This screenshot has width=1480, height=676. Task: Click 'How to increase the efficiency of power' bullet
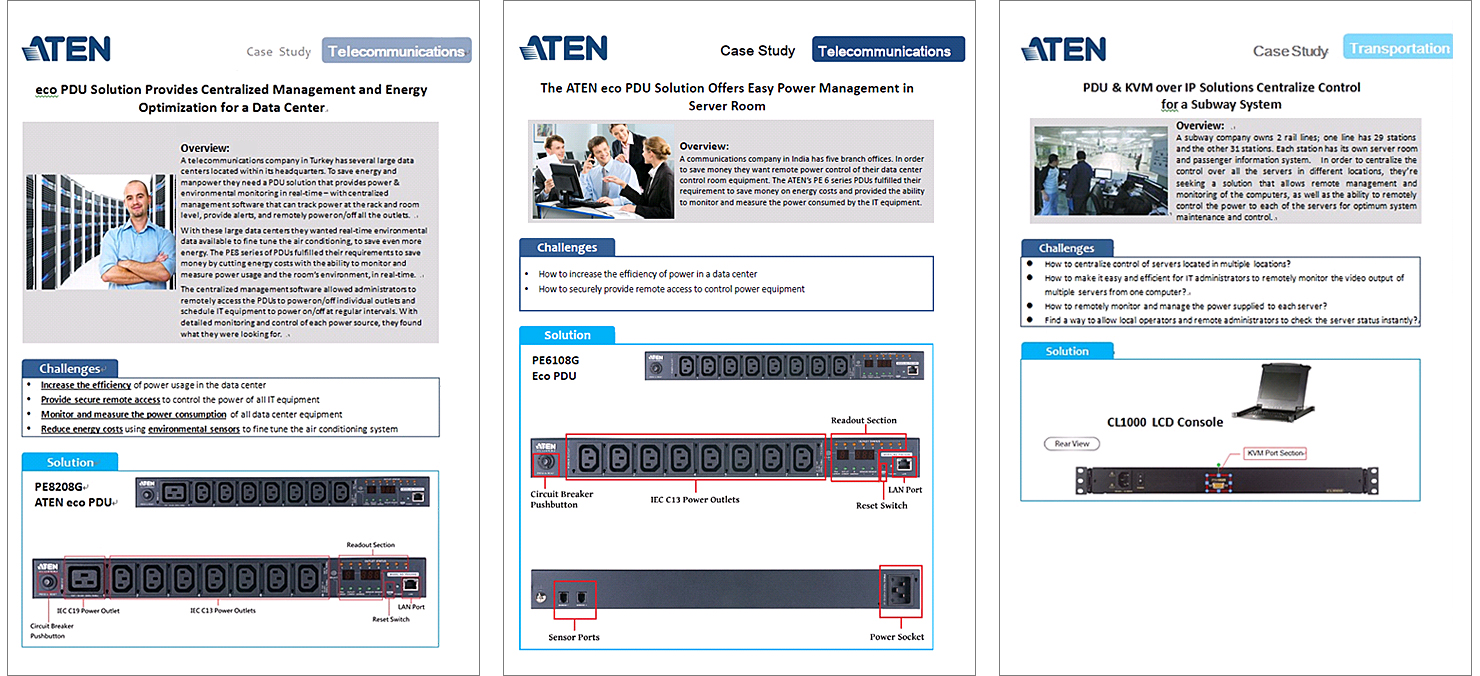647,274
